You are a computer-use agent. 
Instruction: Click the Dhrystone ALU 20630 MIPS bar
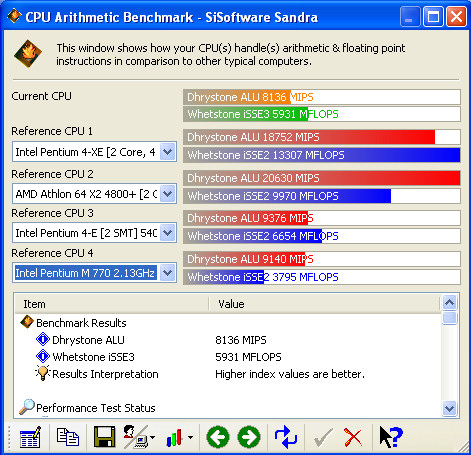click(x=322, y=178)
